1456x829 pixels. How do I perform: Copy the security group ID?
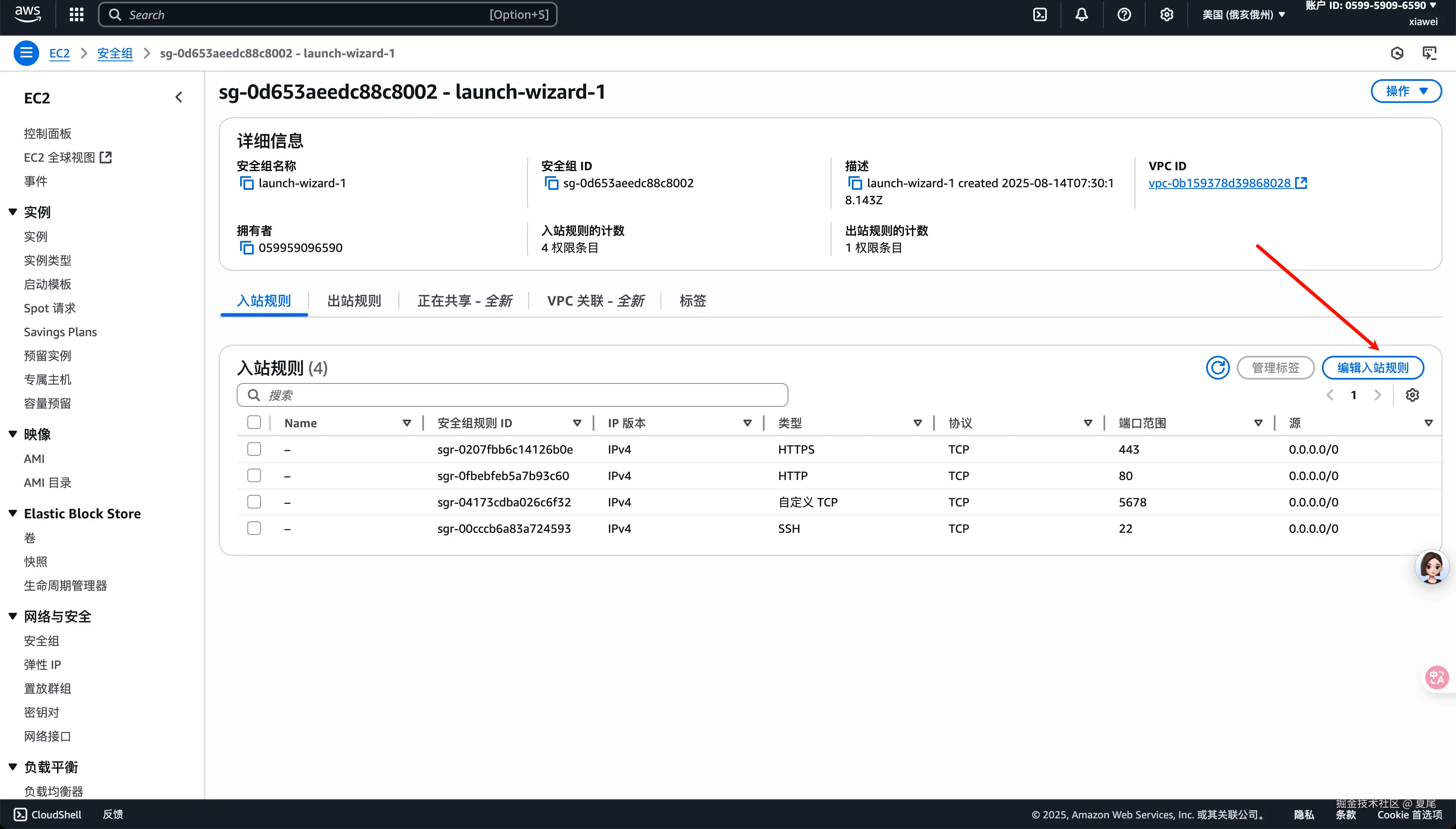(x=551, y=183)
